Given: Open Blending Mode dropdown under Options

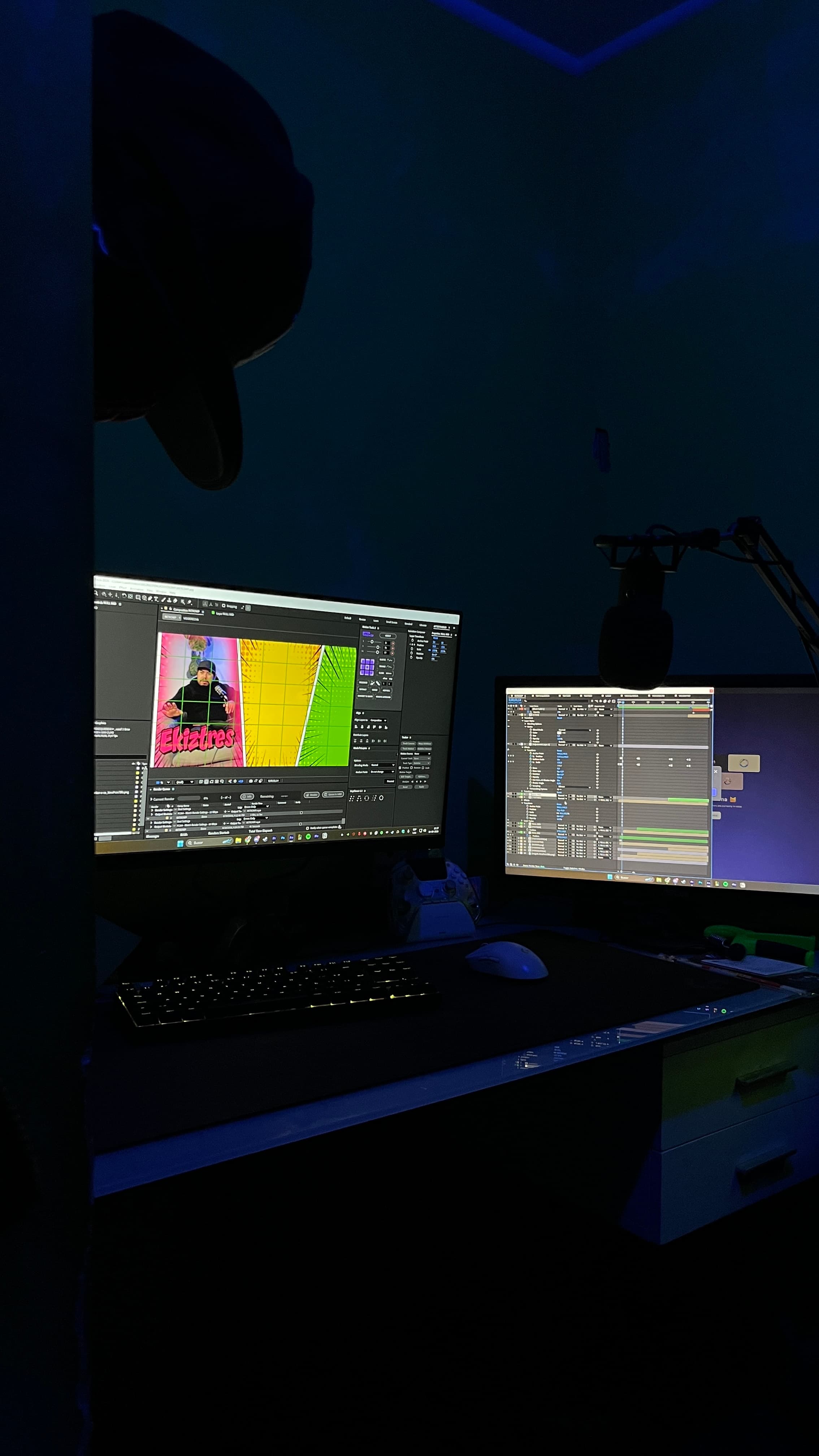Looking at the screenshot, I should (x=383, y=765).
